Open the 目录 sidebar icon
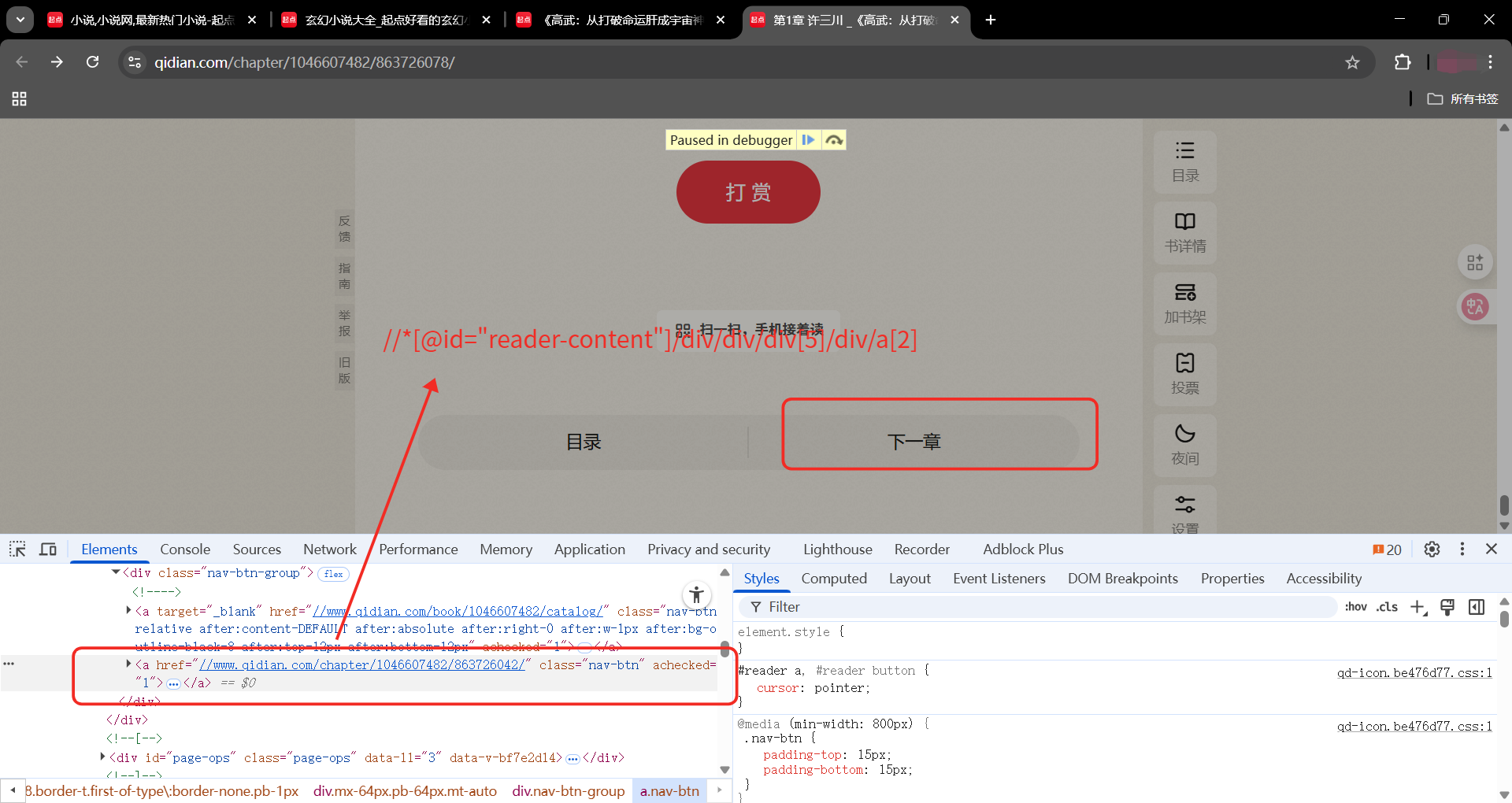Screen dimensions: 1512x803 [1185, 162]
